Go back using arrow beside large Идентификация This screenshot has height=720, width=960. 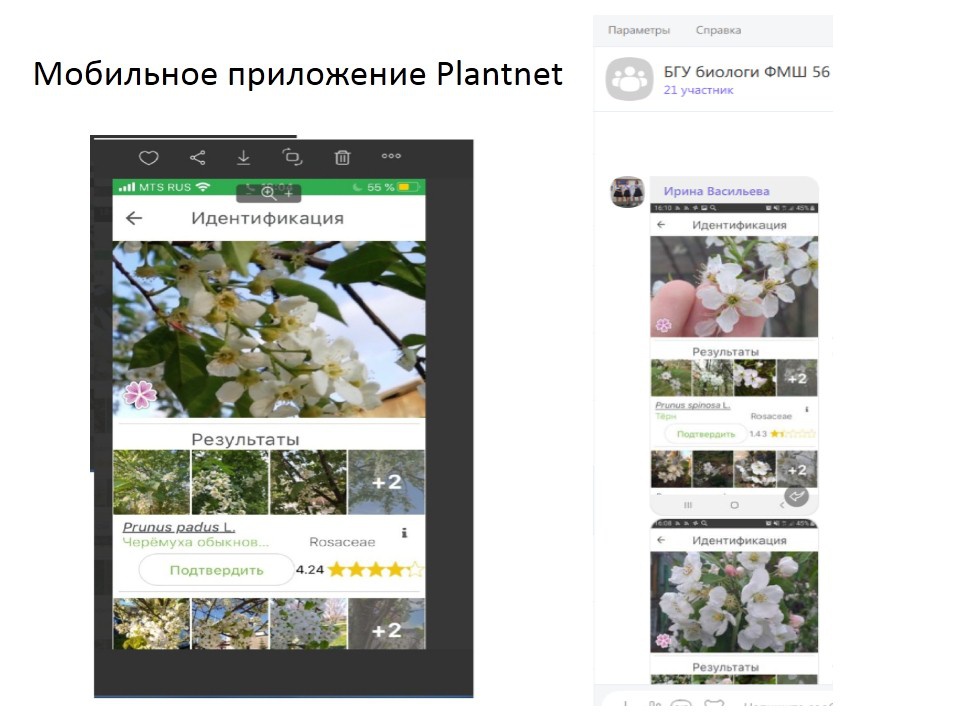coord(134,219)
